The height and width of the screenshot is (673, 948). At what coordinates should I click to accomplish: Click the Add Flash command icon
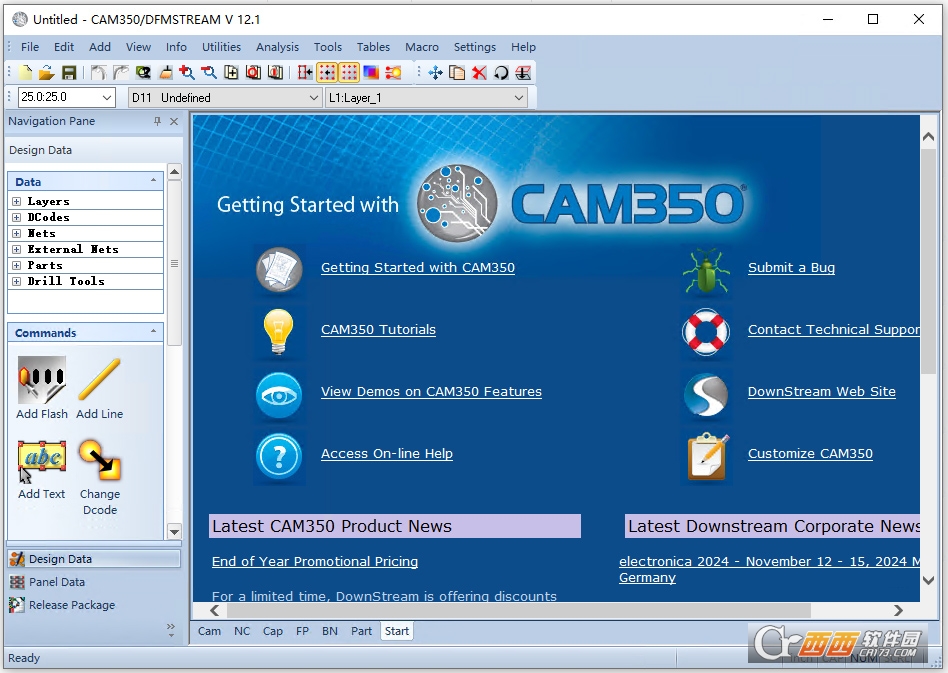click(x=42, y=380)
